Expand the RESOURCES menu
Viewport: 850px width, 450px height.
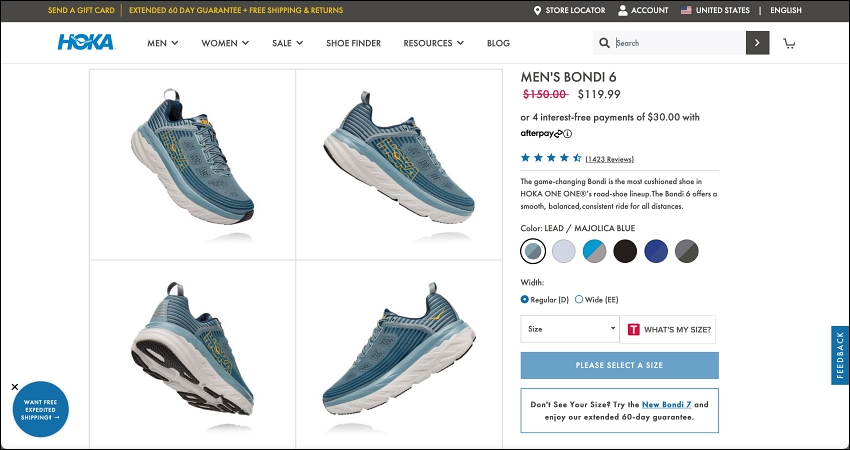point(434,43)
